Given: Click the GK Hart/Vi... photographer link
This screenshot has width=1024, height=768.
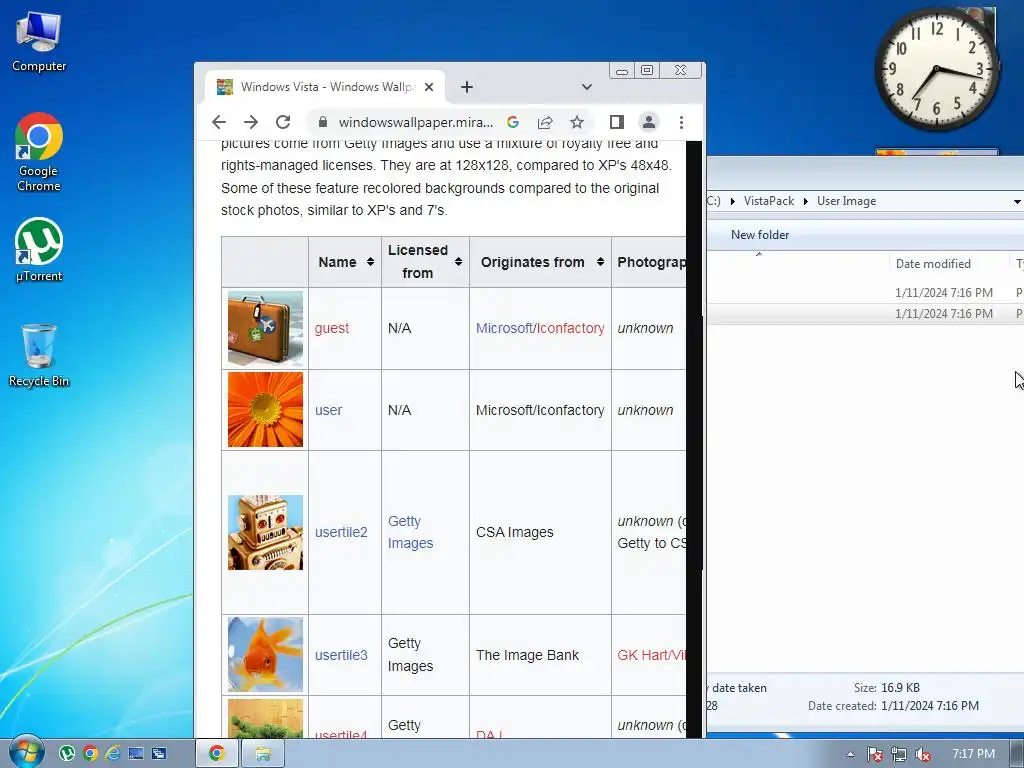Looking at the screenshot, I should (x=651, y=655).
